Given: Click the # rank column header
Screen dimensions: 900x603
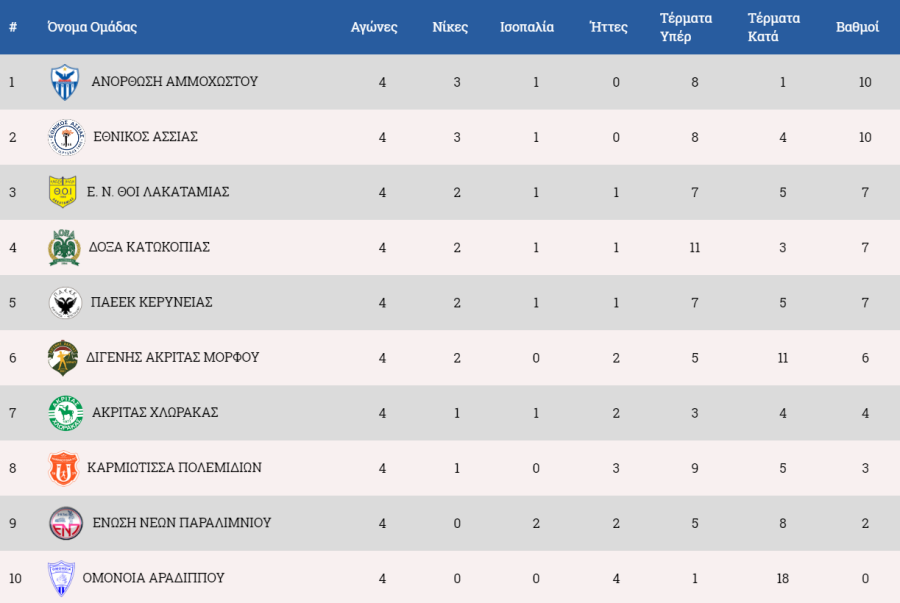Looking at the screenshot, I should tap(13, 27).
